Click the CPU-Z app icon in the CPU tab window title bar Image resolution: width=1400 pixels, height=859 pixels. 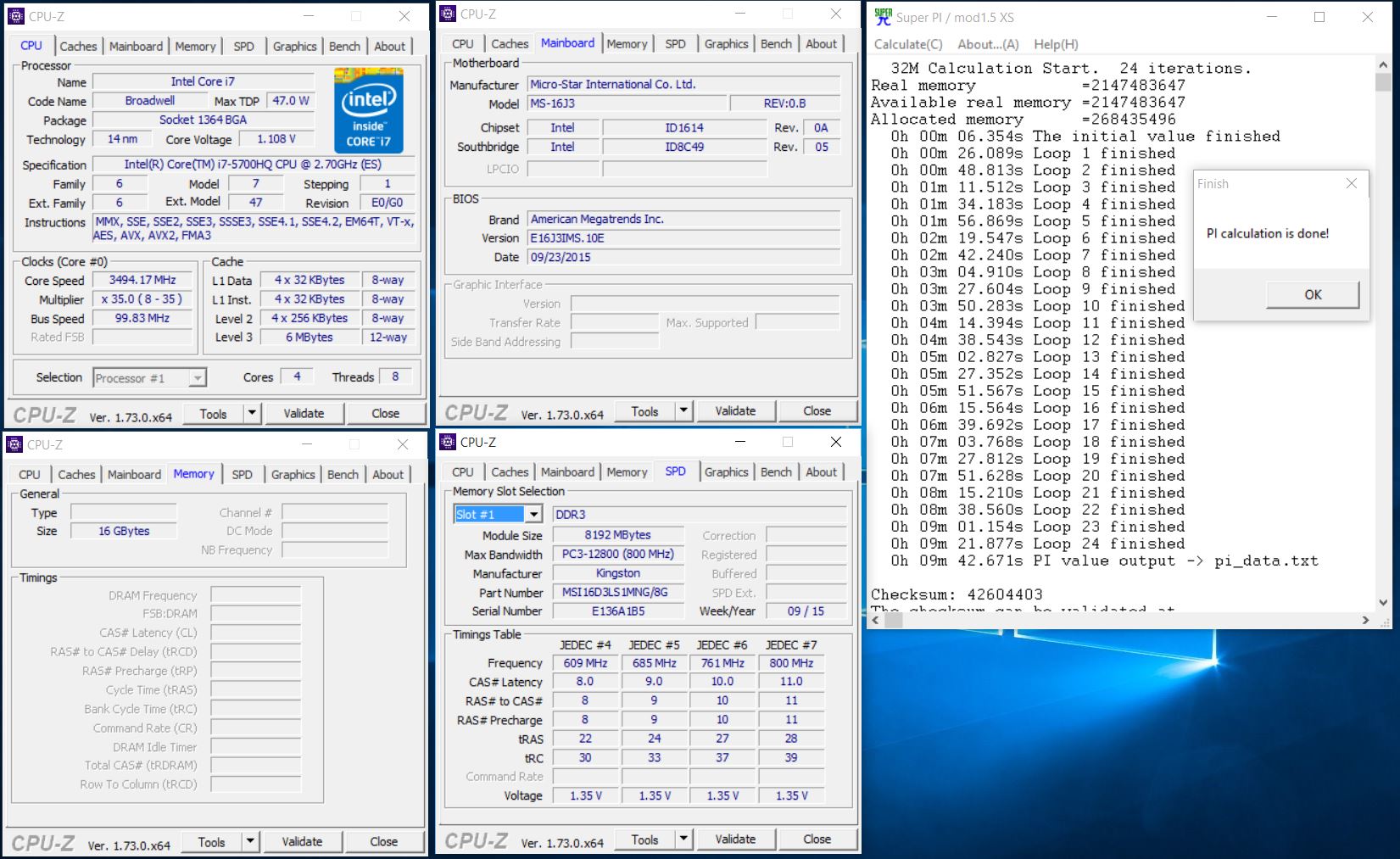tap(16, 16)
